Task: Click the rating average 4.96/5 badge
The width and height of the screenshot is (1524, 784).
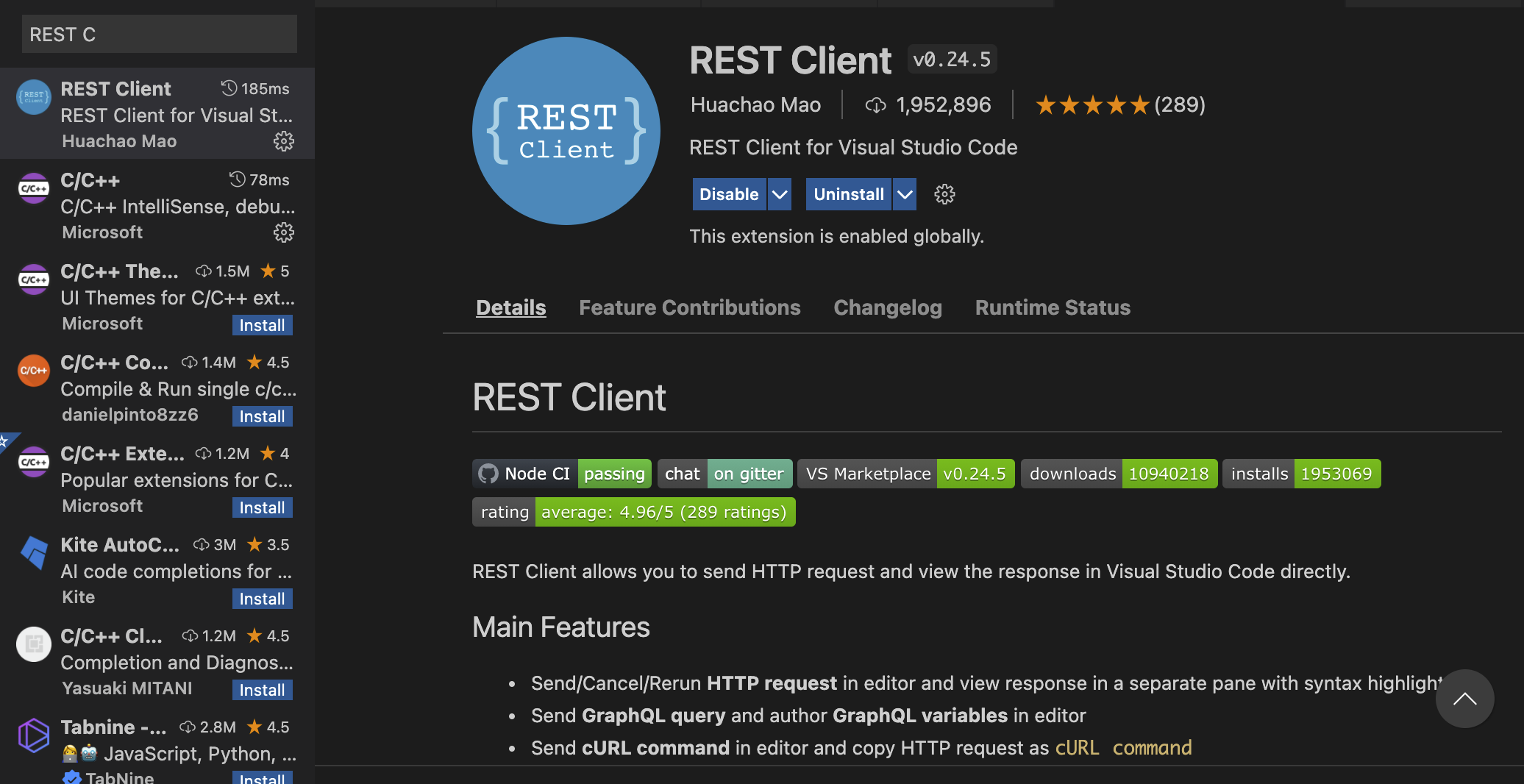Action: (x=634, y=512)
